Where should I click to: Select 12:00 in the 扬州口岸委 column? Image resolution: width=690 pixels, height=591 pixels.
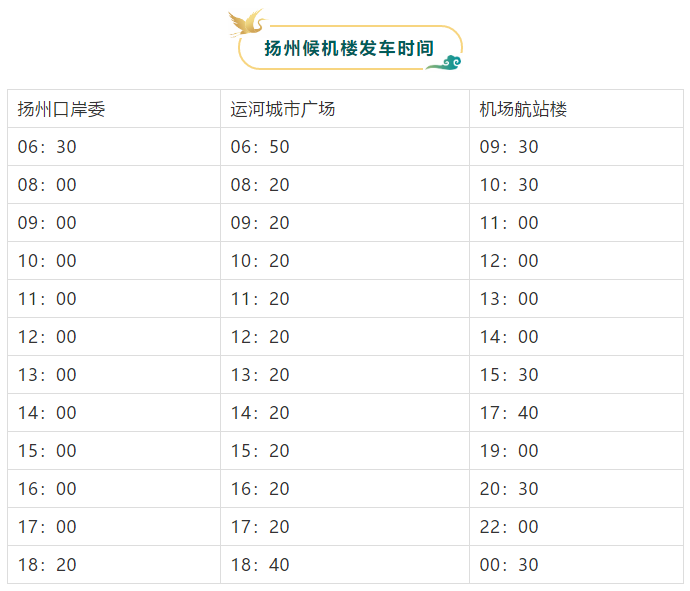pos(114,337)
